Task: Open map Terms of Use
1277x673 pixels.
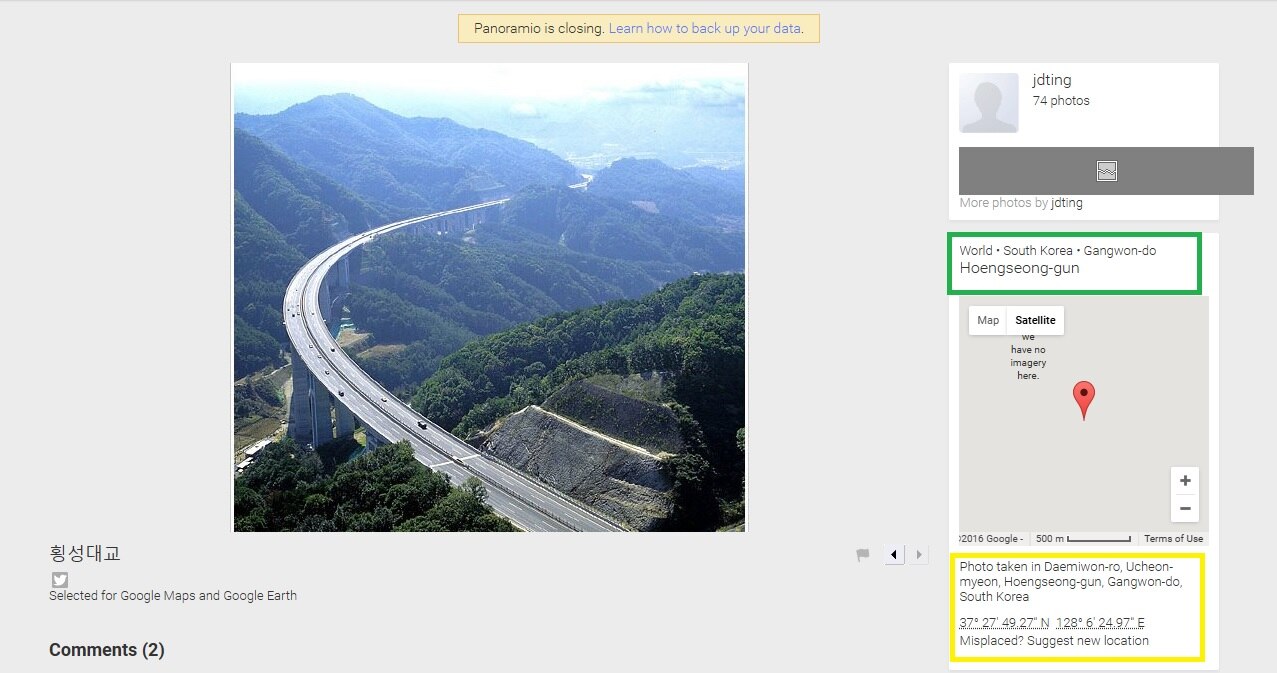Action: pyautogui.click(x=1173, y=539)
